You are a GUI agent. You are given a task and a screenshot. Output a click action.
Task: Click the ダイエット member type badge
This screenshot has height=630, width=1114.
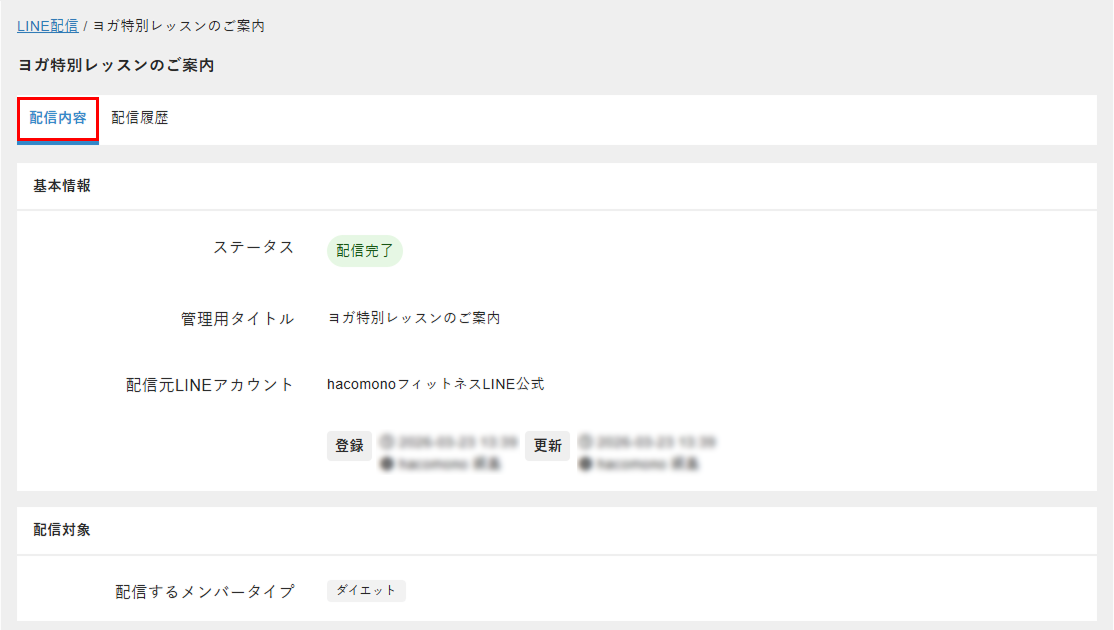tap(366, 590)
